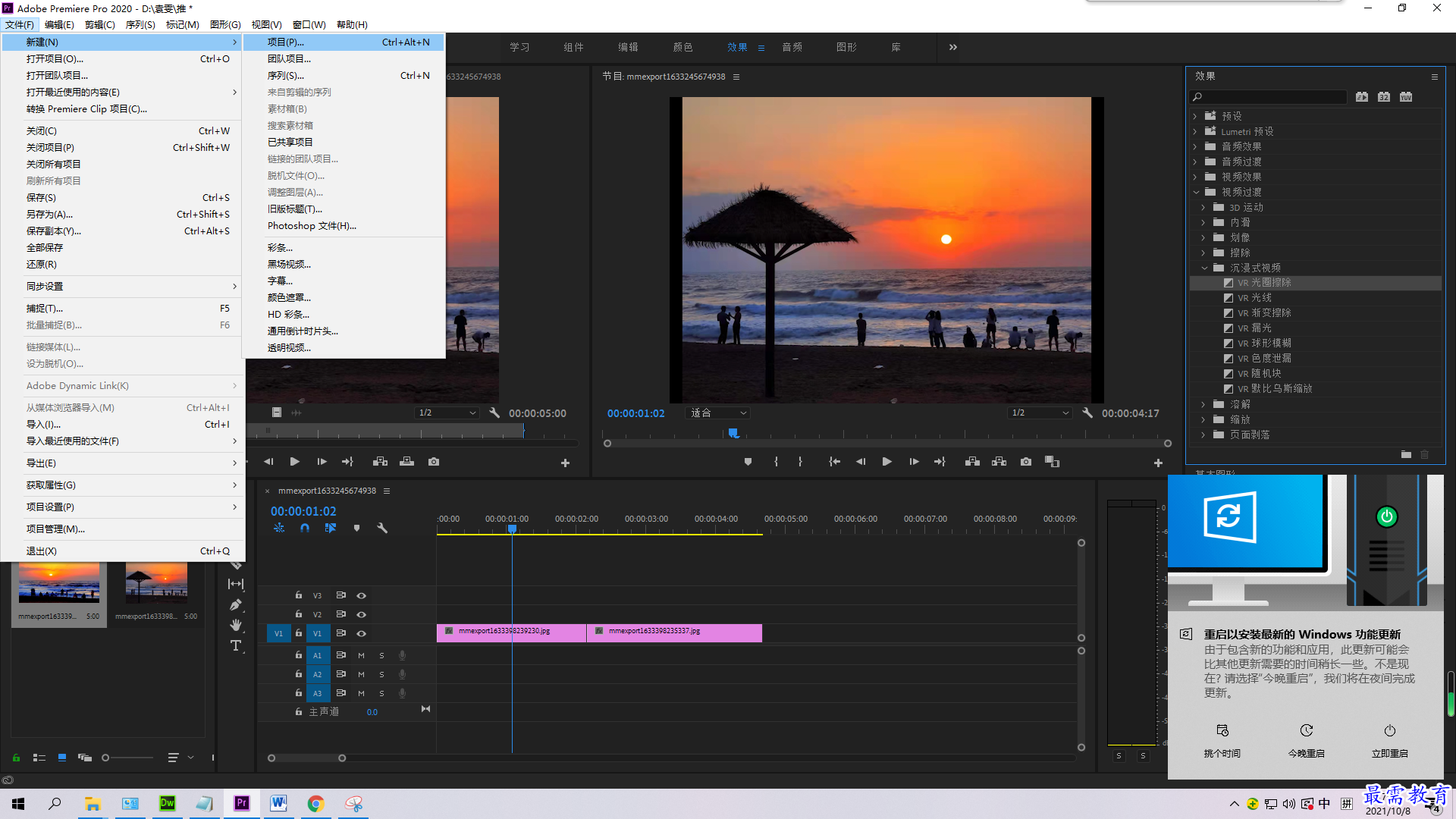
Task: Toggle linked selection in timeline
Action: click(330, 528)
